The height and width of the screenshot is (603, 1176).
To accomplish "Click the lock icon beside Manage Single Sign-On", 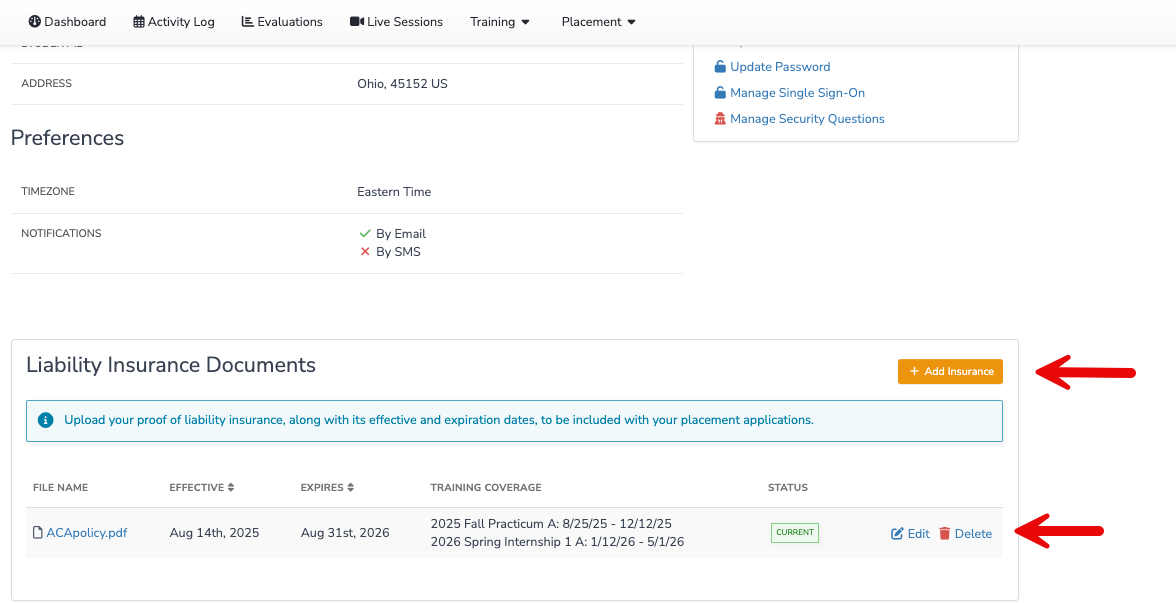I will 720,93.
